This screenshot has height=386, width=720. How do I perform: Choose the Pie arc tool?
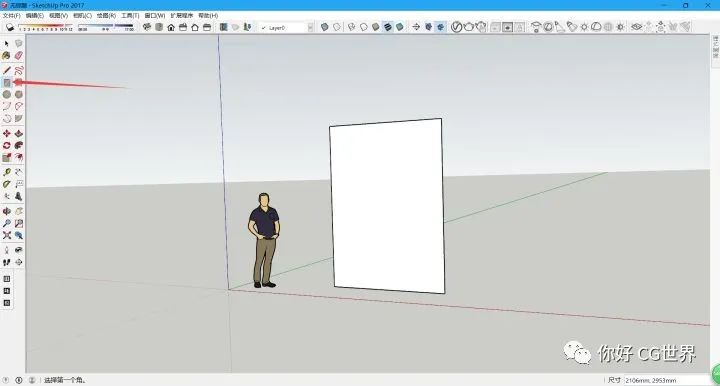[x=18, y=118]
